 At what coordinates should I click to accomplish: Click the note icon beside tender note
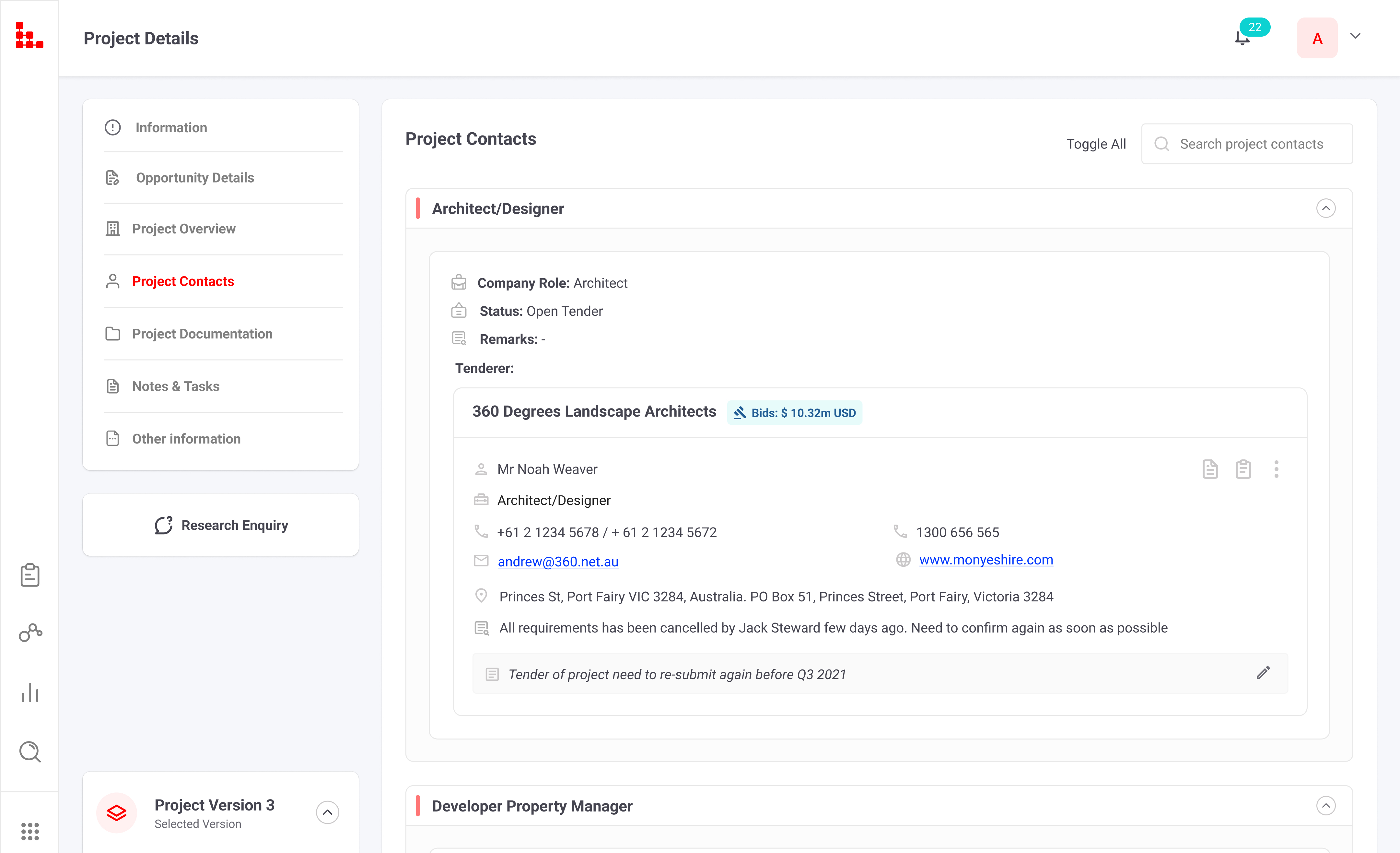492,674
